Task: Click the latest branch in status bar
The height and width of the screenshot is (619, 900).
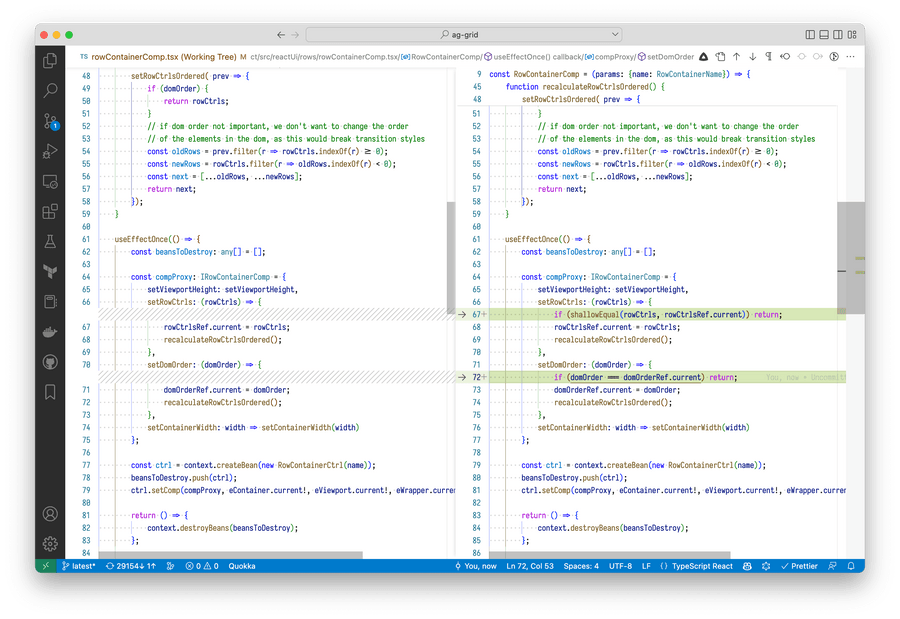Action: 79,566
